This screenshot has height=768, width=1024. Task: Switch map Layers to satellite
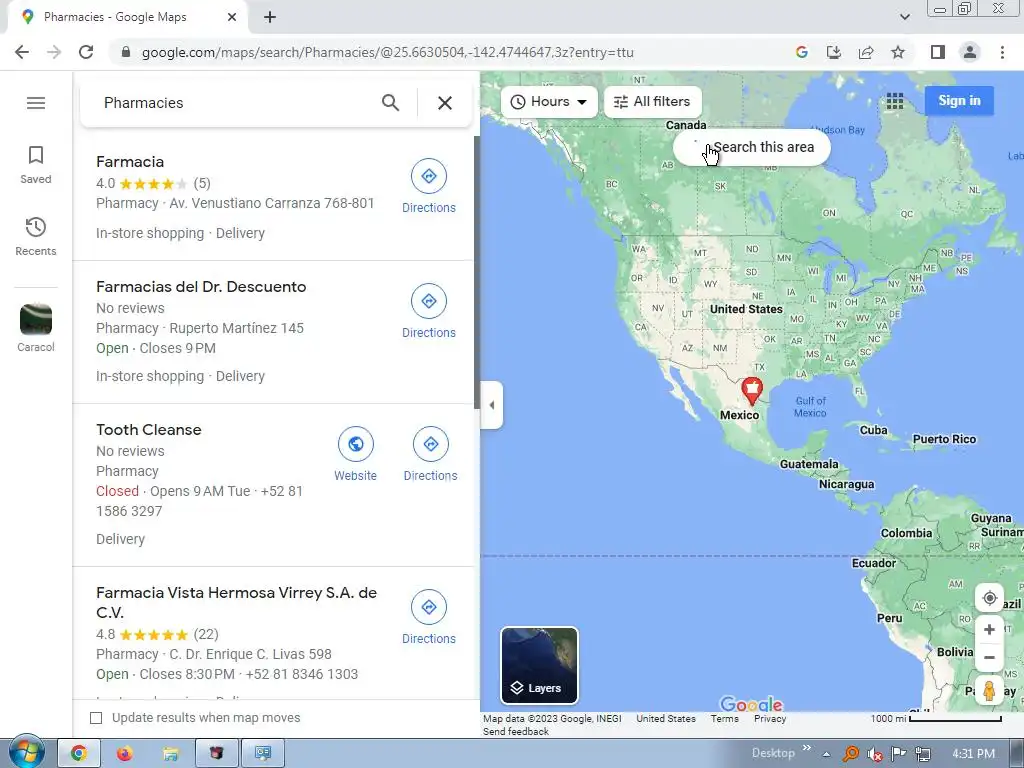click(x=539, y=665)
